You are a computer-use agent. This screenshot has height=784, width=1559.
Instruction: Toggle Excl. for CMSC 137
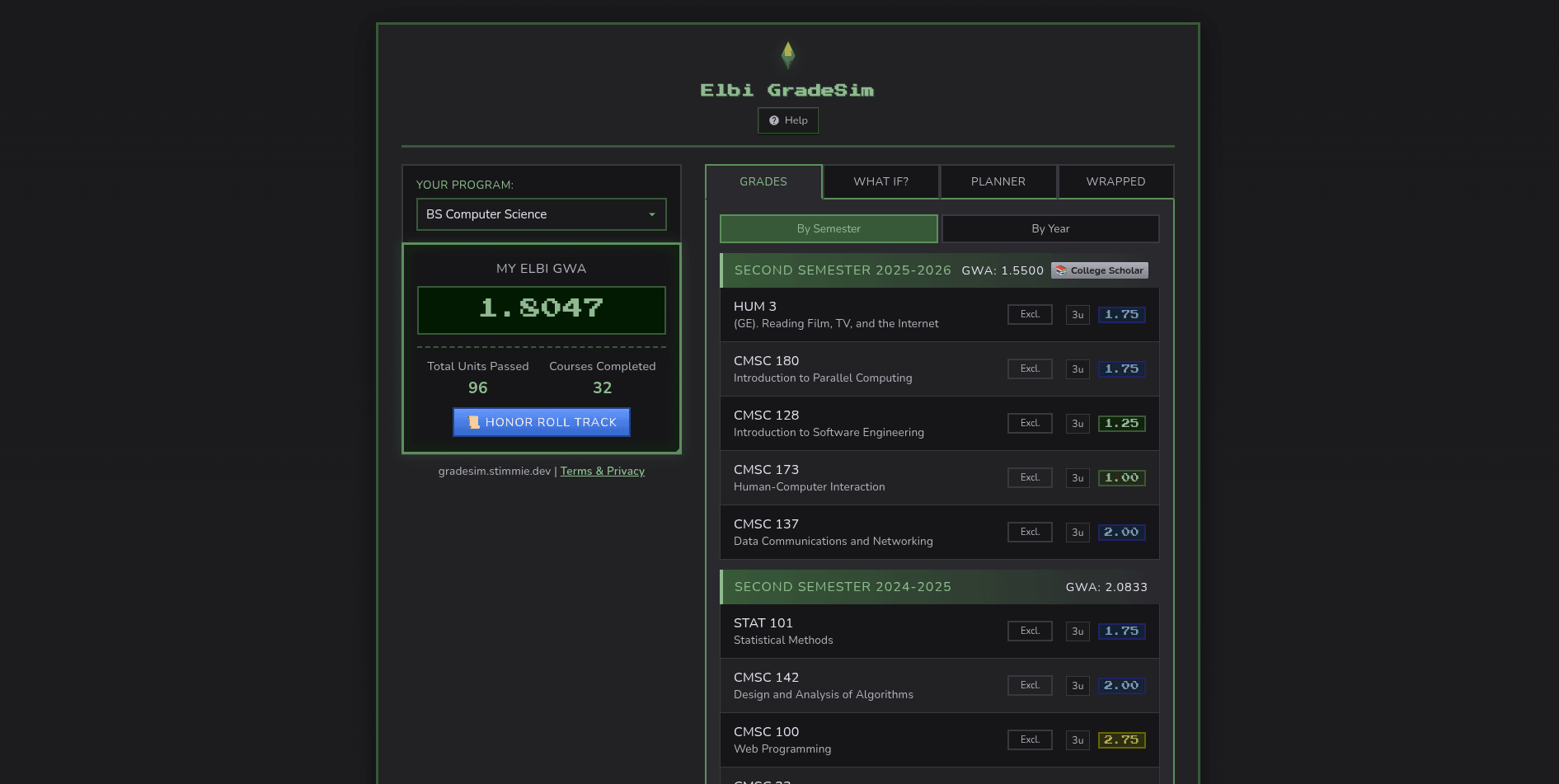[x=1030, y=532]
